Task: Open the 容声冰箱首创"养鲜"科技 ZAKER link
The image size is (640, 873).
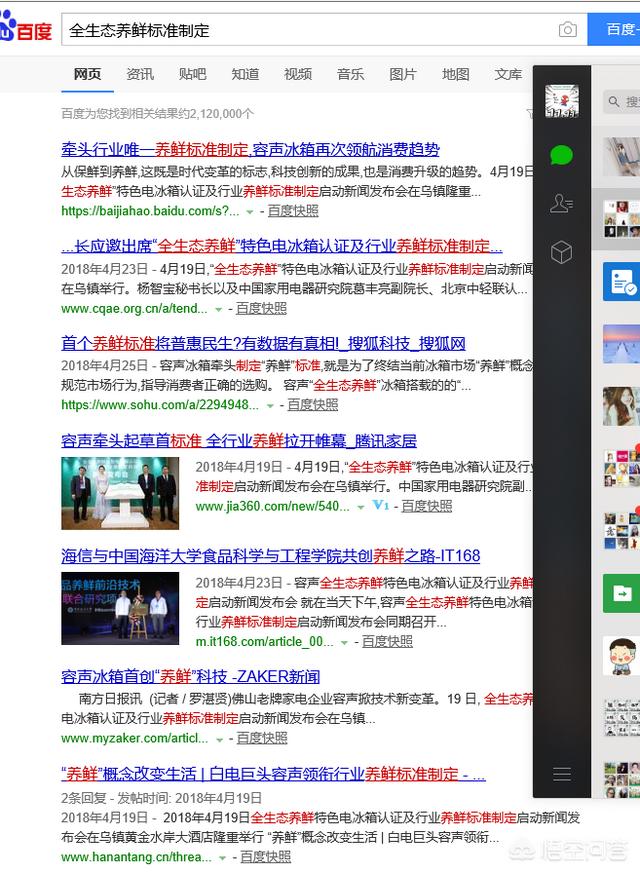Action: coord(190,676)
